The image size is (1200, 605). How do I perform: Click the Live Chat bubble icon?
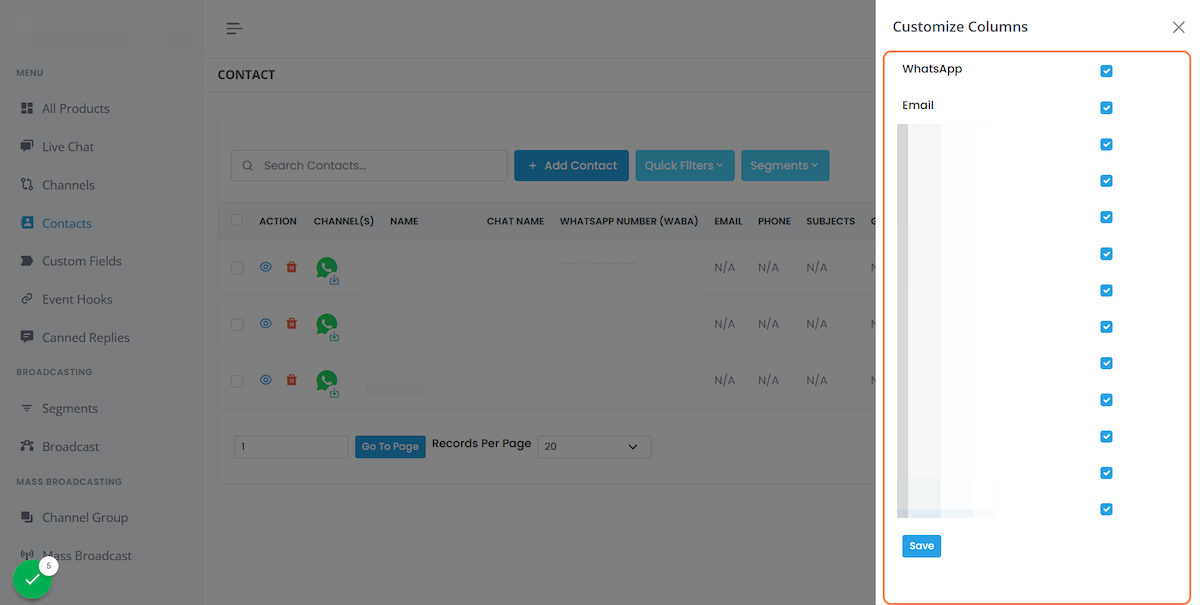[x=27, y=146]
